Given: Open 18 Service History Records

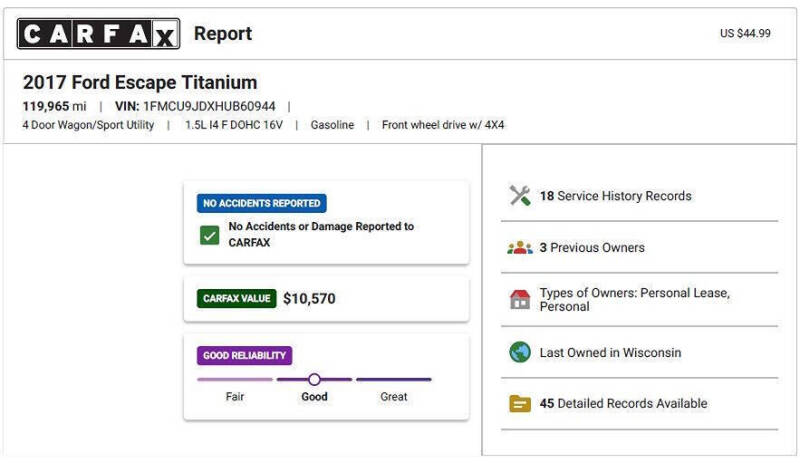Looking at the screenshot, I should (639, 196).
